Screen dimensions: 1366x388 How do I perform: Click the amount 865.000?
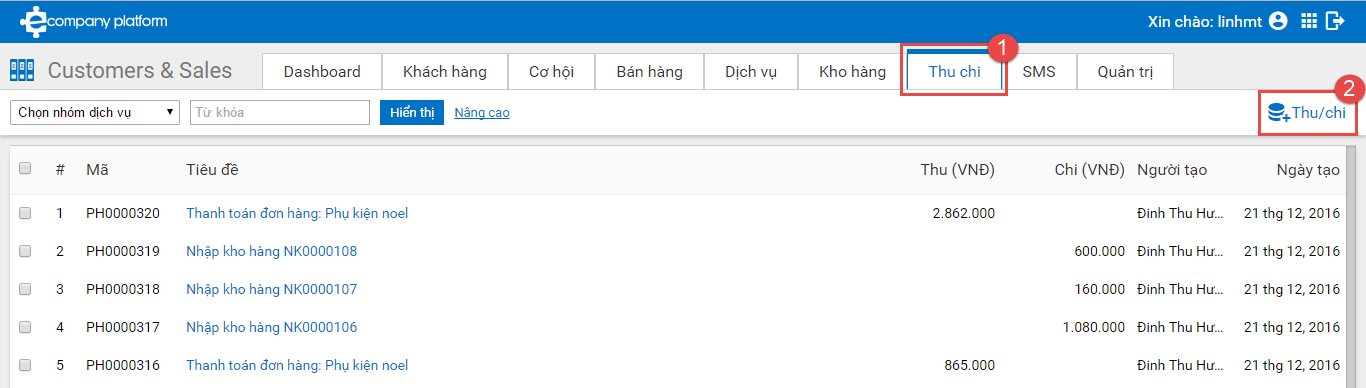coord(969,365)
